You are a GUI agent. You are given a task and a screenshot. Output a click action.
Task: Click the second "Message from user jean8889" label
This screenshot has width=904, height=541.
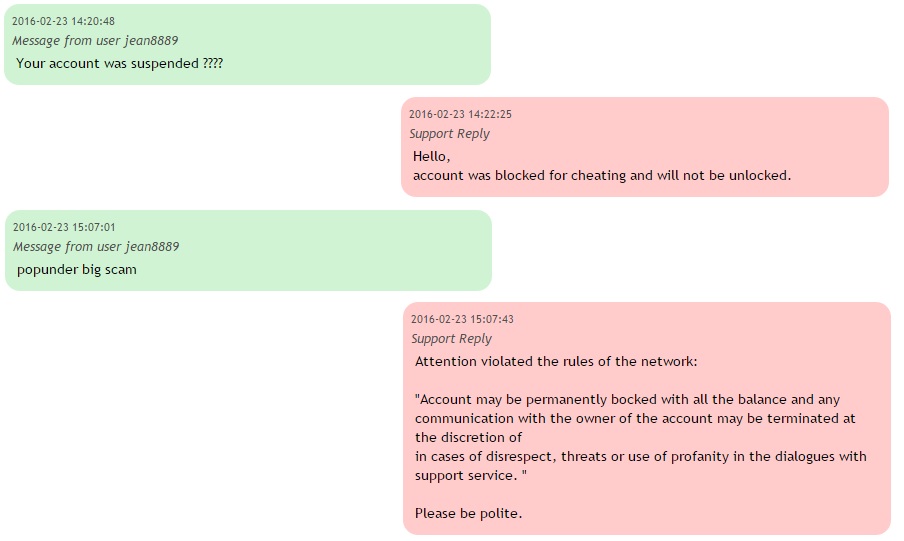click(x=96, y=247)
